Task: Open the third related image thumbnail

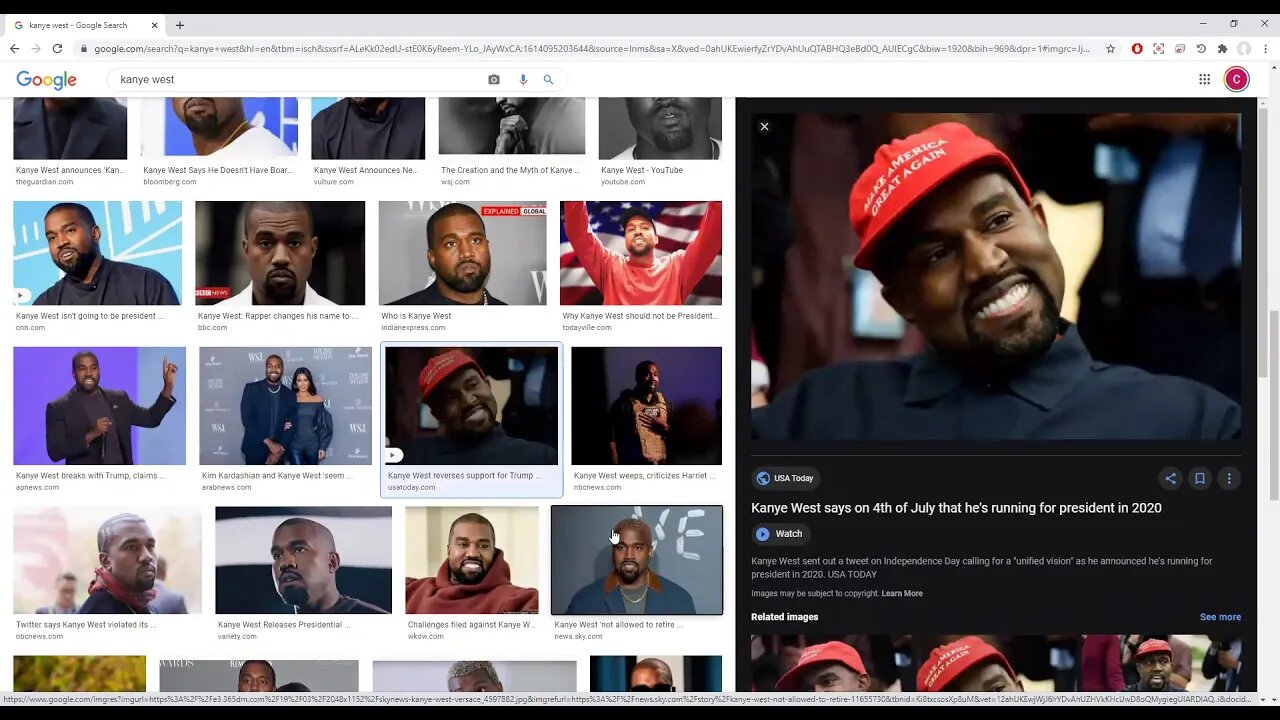Action: click(x=1162, y=663)
